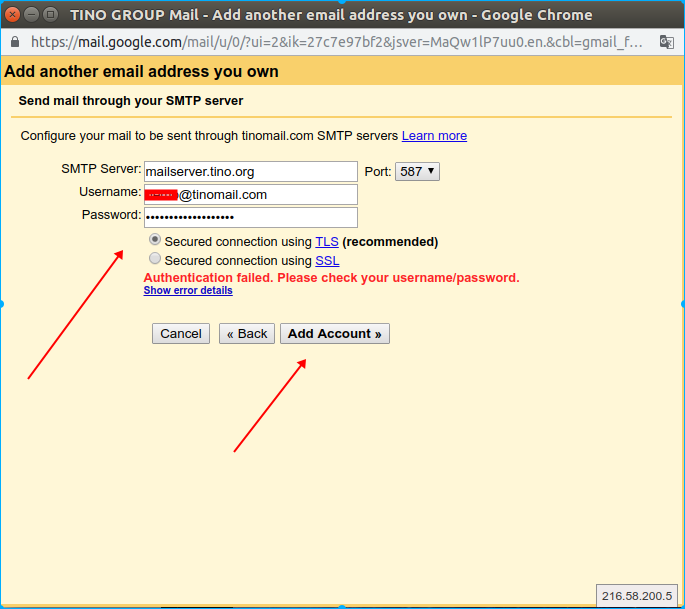Select Secured connection using SSL radio button
The width and height of the screenshot is (685, 609).
point(155,258)
